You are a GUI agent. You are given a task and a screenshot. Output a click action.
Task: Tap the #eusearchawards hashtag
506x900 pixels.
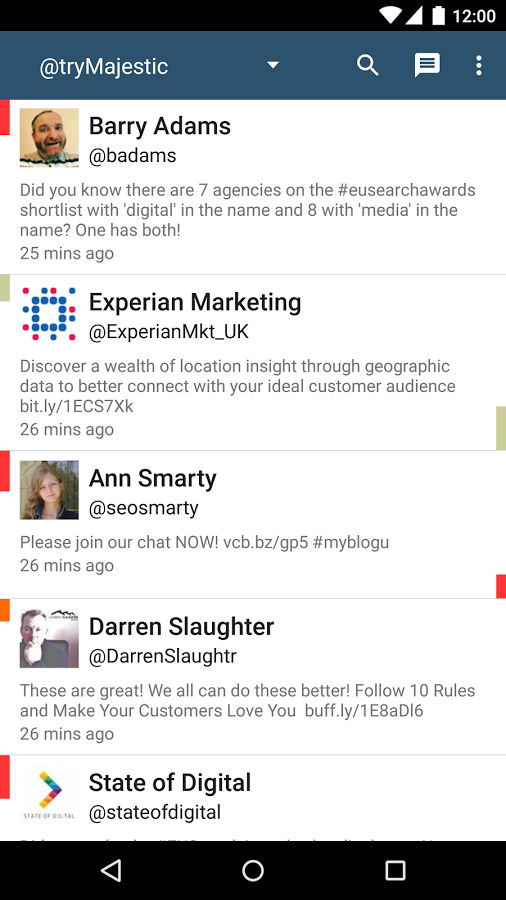[393, 190]
